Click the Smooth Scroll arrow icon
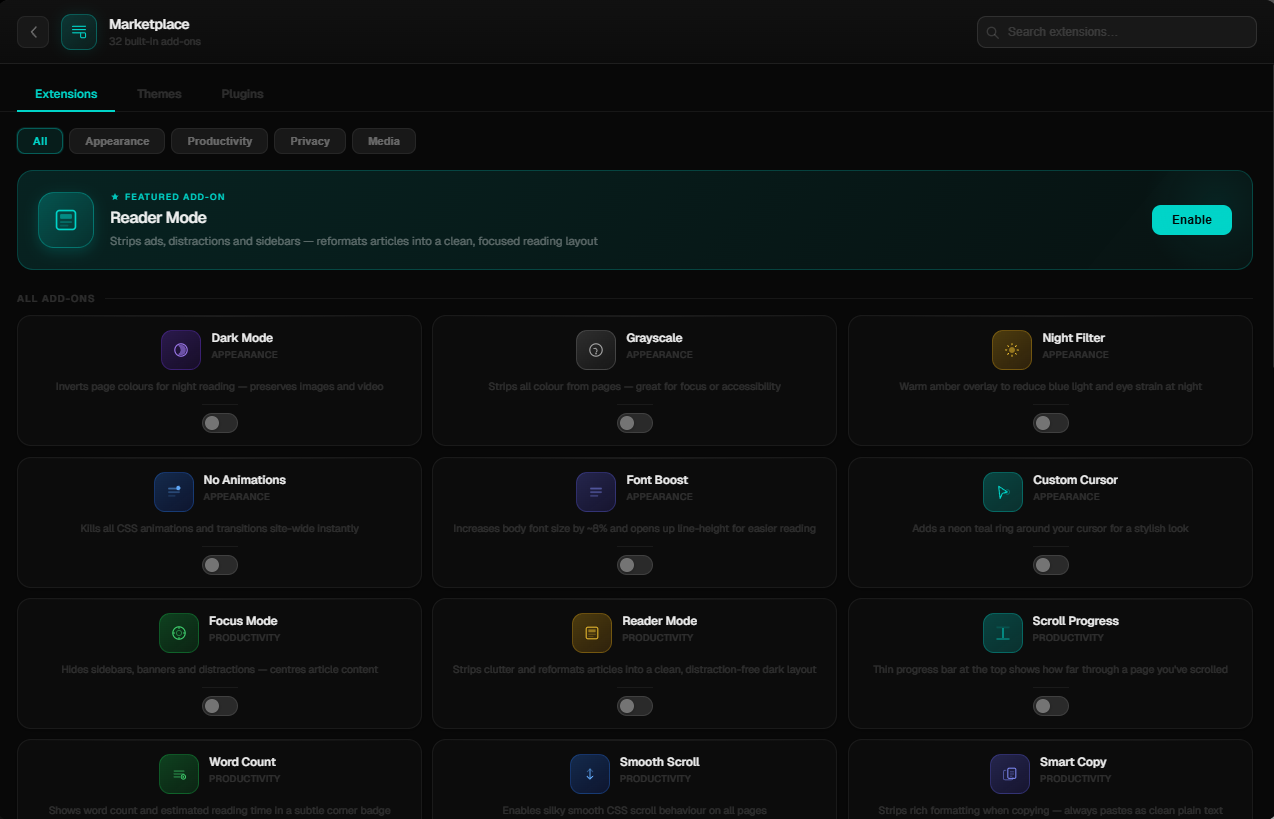 point(590,773)
